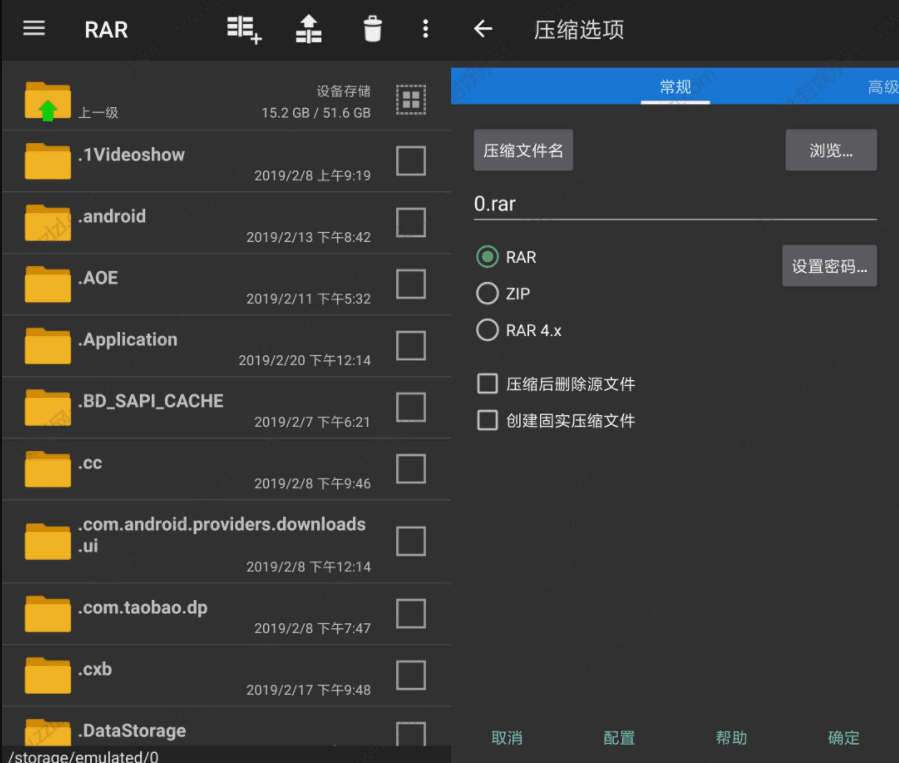Select the 常规 tab

[675, 87]
